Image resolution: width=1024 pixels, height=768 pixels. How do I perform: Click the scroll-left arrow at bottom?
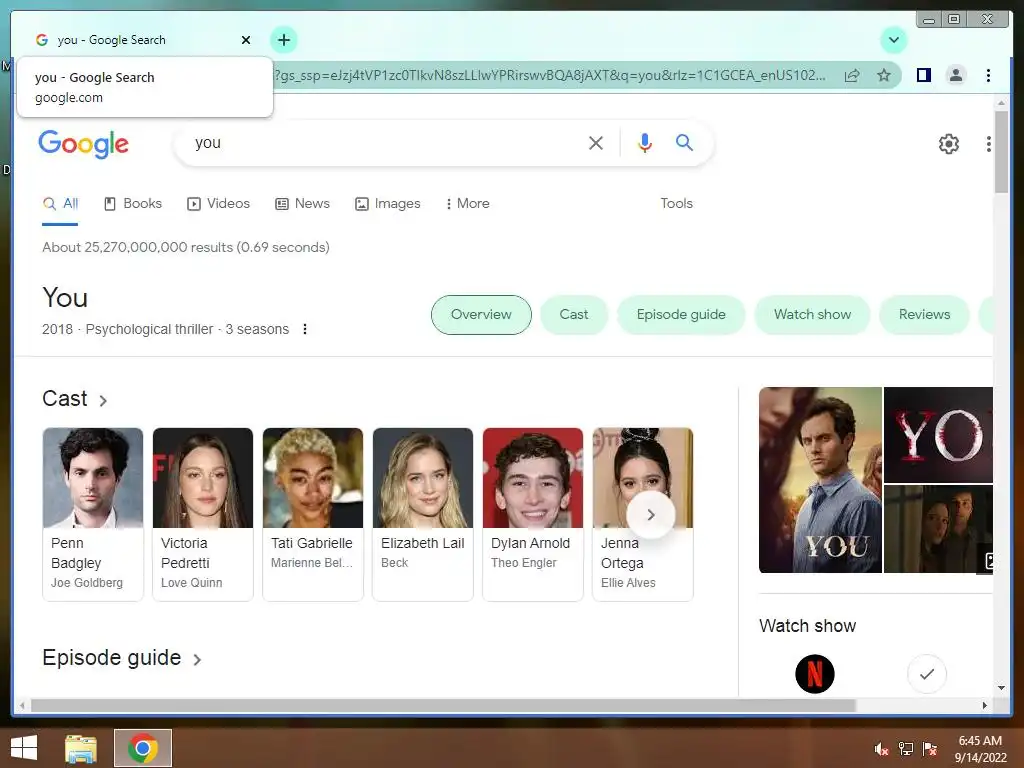[22, 705]
